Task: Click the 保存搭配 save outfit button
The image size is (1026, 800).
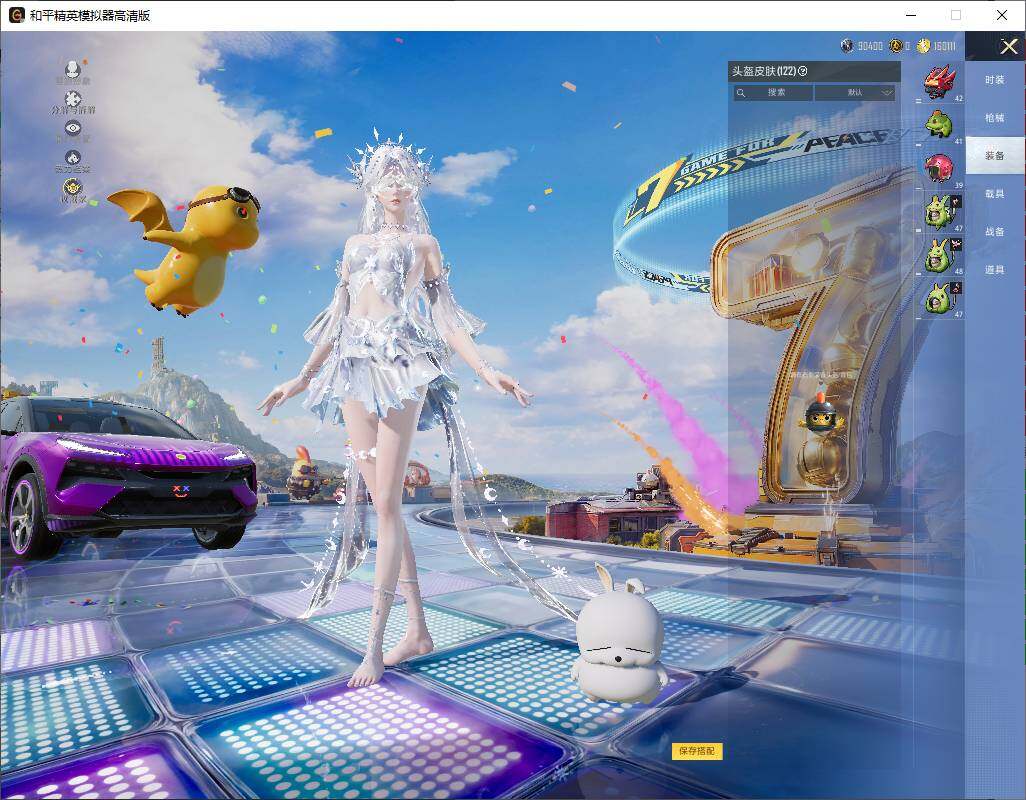Action: coord(697,751)
